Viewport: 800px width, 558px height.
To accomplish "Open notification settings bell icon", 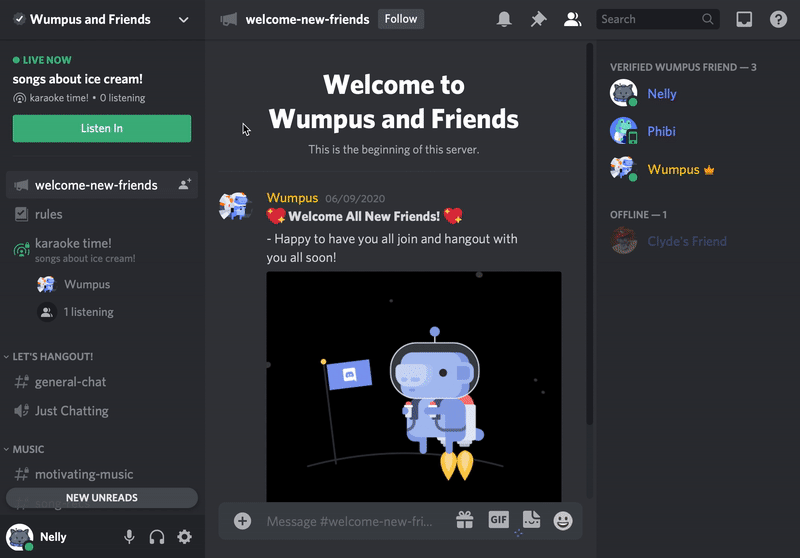I will [x=504, y=19].
